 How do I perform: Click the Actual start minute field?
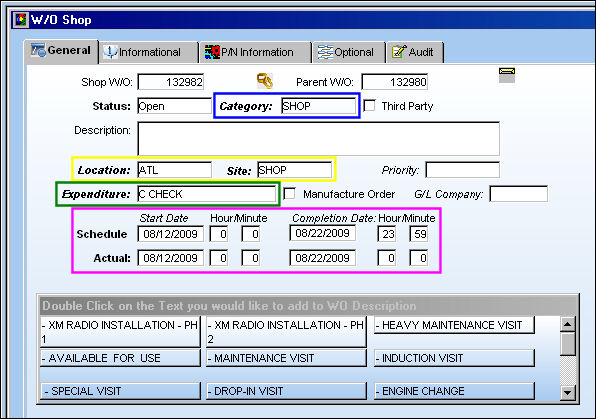tap(251, 258)
